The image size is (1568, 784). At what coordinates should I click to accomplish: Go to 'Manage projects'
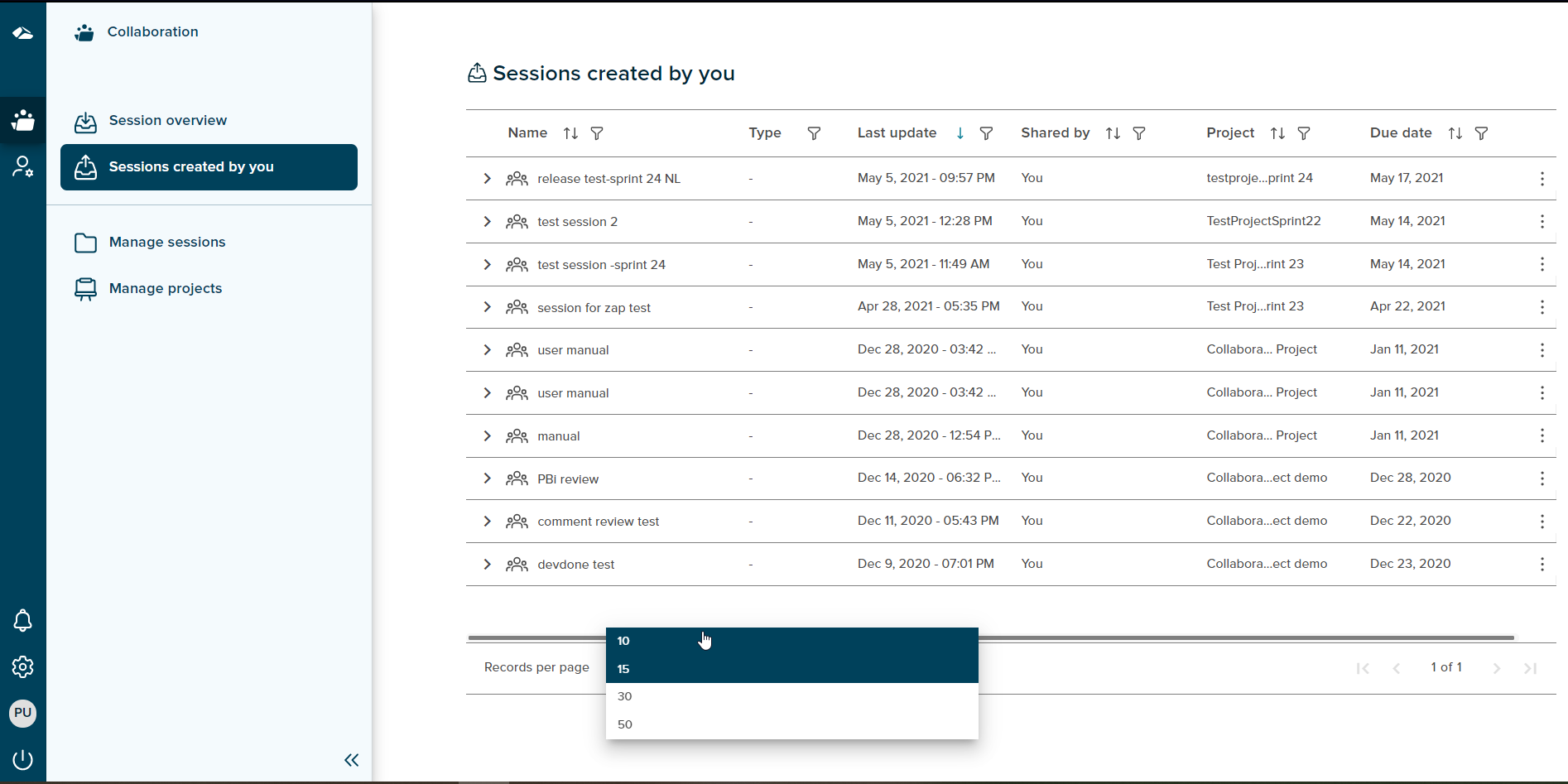(166, 288)
